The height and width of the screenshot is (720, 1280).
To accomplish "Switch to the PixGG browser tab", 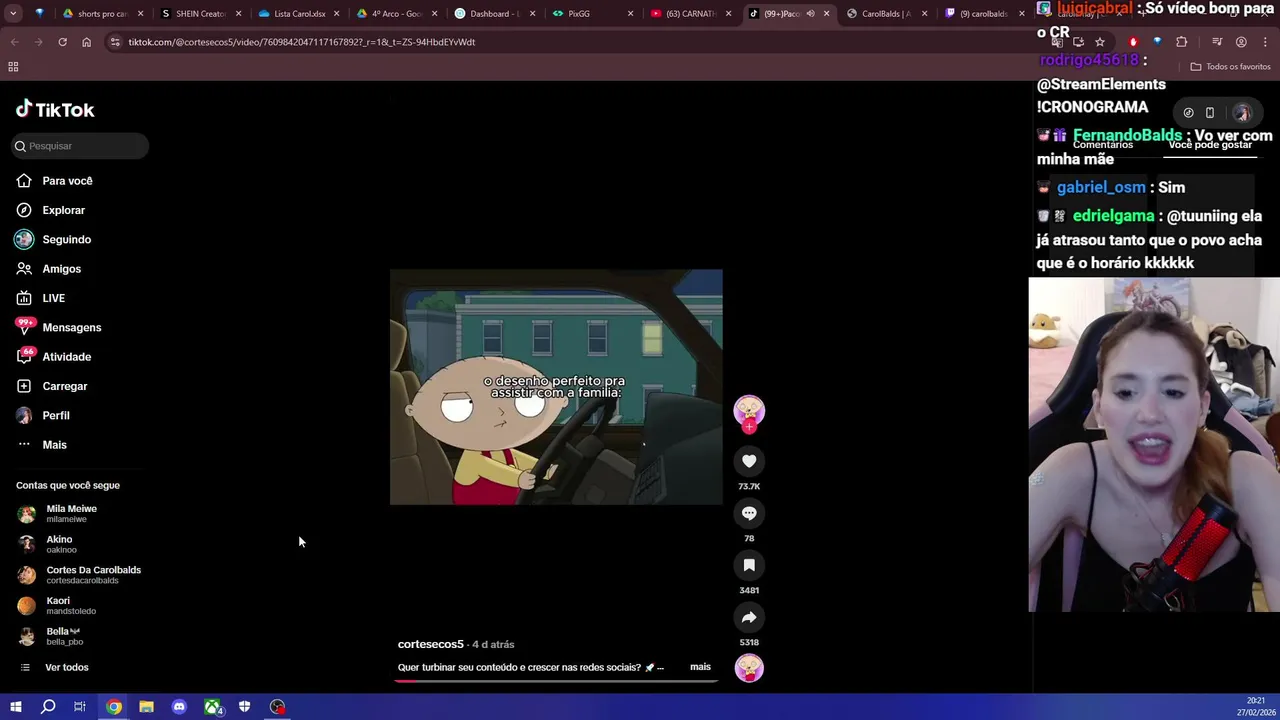I will click(x=592, y=14).
